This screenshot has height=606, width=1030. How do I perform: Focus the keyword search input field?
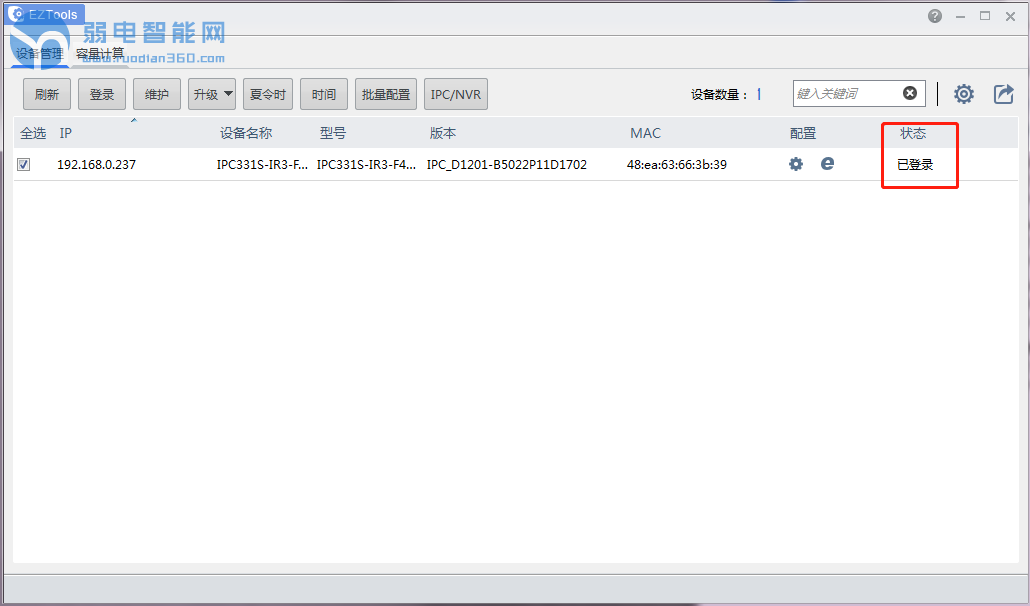tap(846, 94)
